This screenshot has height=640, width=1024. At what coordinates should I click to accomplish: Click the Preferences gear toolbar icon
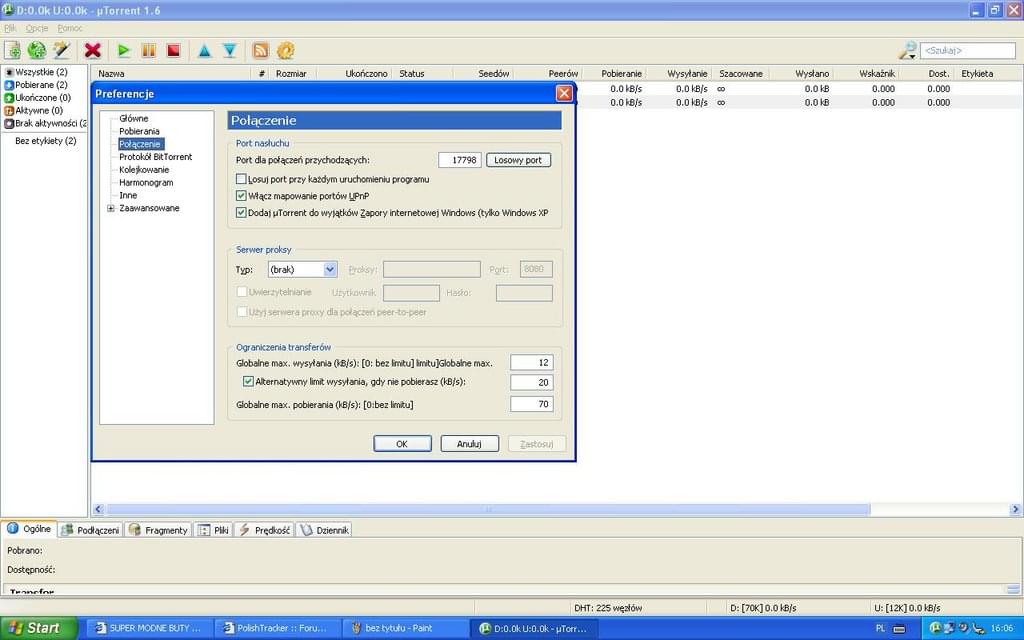click(285, 50)
